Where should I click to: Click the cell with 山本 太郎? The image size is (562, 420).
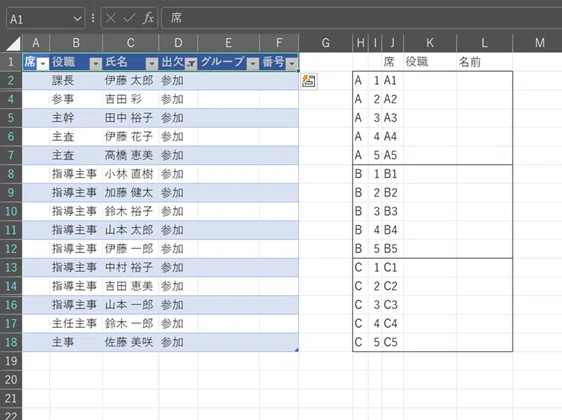point(130,230)
